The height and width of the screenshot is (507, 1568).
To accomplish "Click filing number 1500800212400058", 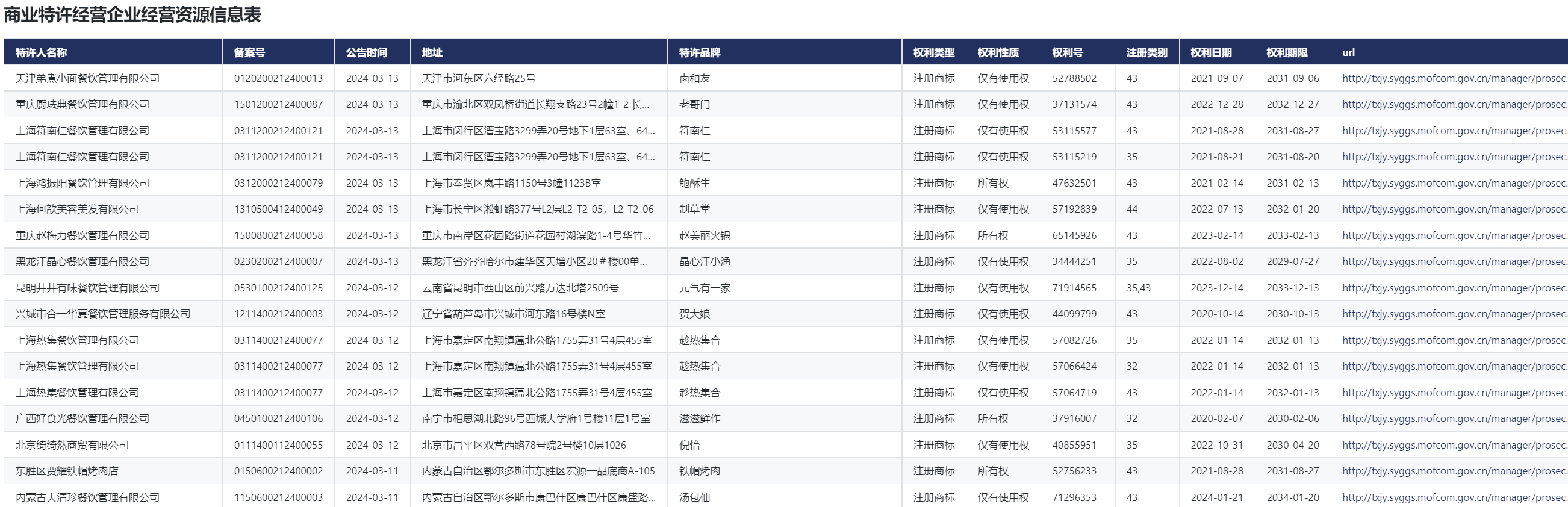I will pos(278,235).
